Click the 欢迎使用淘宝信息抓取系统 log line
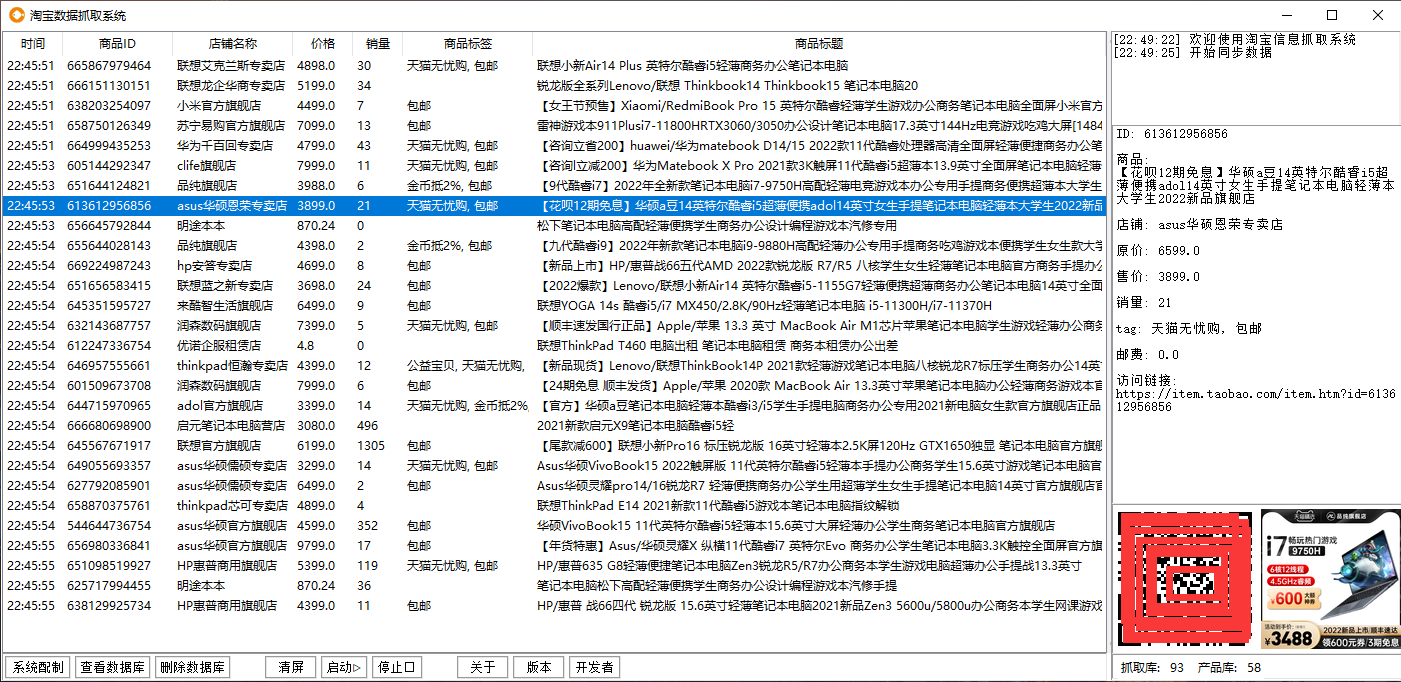The width and height of the screenshot is (1401, 682). [x=1235, y=39]
